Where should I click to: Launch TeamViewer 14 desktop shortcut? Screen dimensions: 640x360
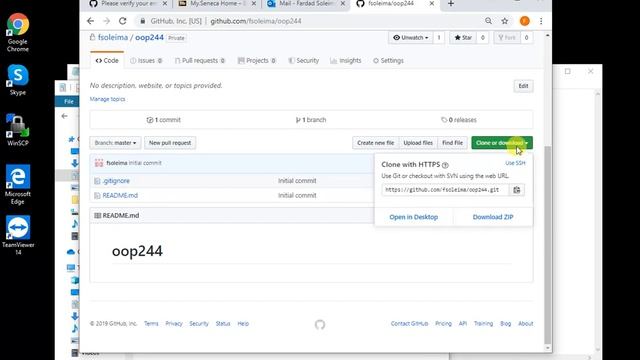[18, 235]
